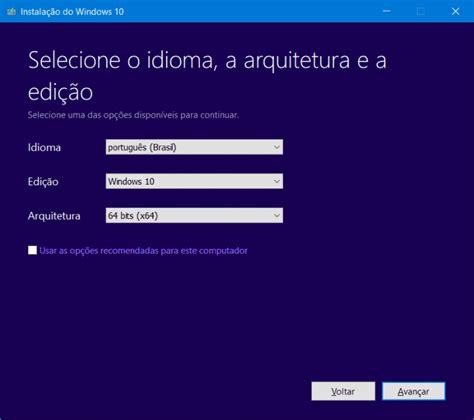474x420 pixels.
Task: Select the português (Brasil) field text
Action: [142, 147]
